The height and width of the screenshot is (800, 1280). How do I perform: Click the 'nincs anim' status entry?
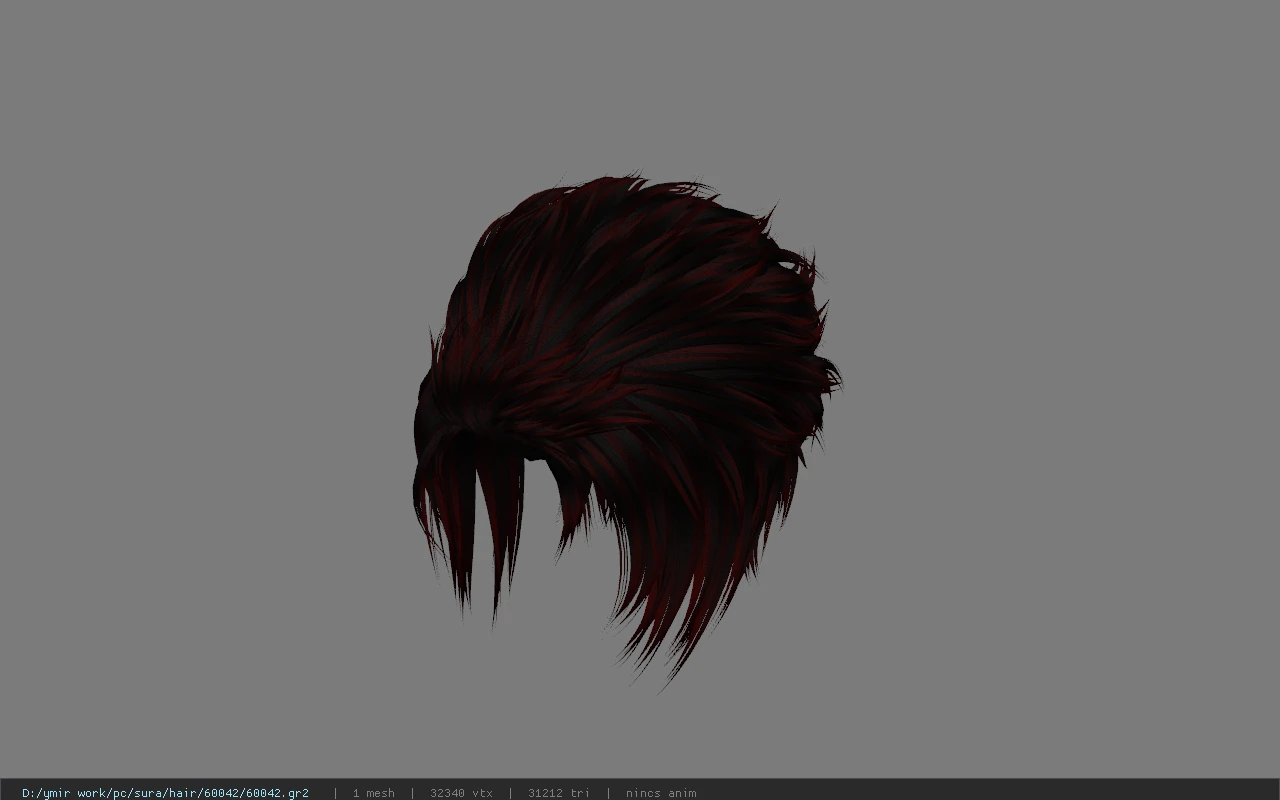coord(661,793)
